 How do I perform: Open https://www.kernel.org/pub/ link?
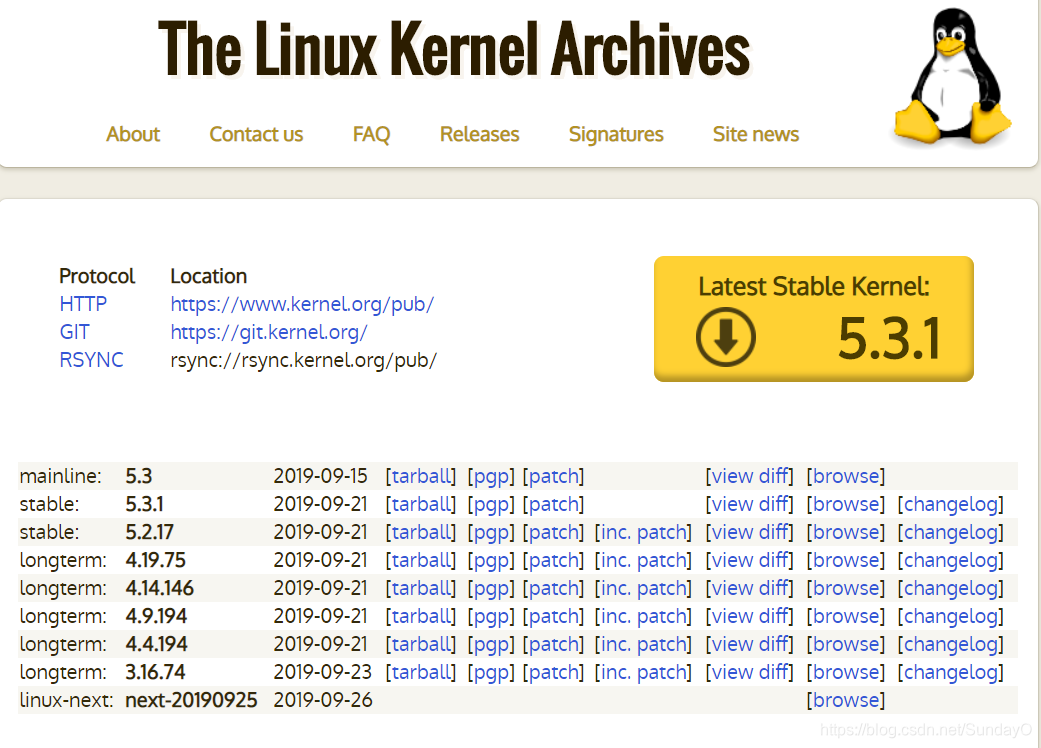click(x=302, y=304)
